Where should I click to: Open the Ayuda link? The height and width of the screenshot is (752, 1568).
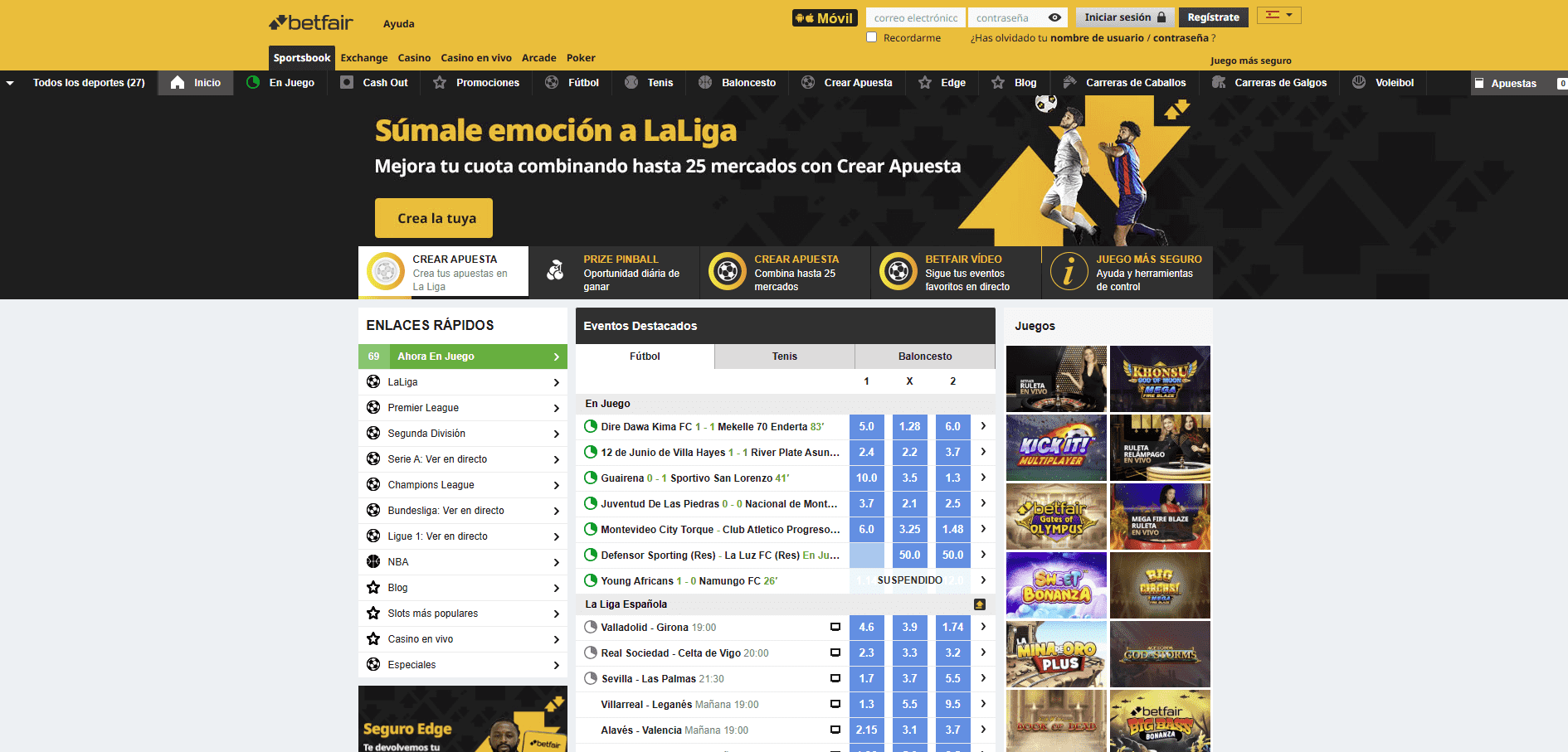point(399,24)
